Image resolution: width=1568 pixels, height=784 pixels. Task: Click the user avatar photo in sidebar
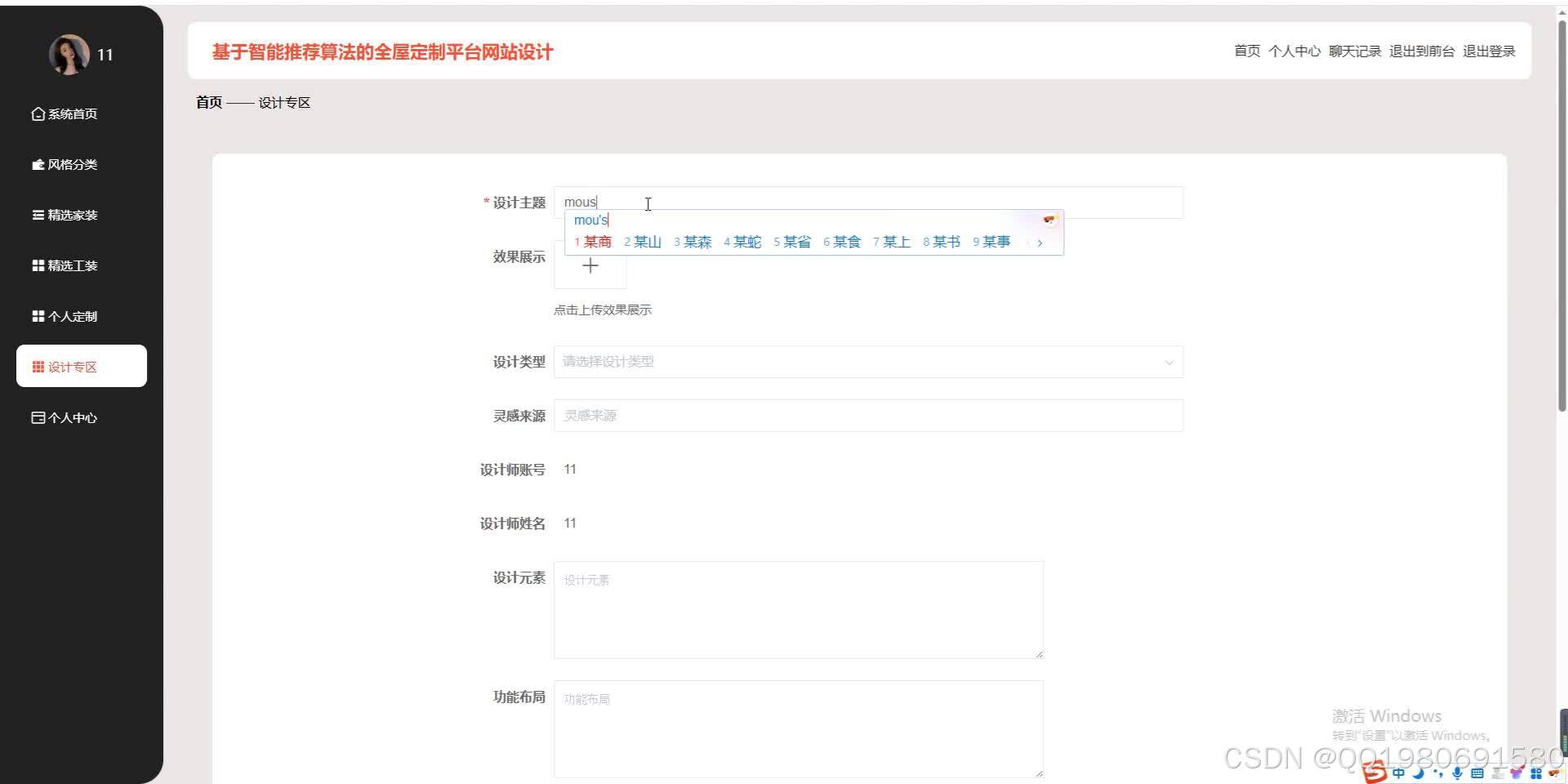(69, 55)
